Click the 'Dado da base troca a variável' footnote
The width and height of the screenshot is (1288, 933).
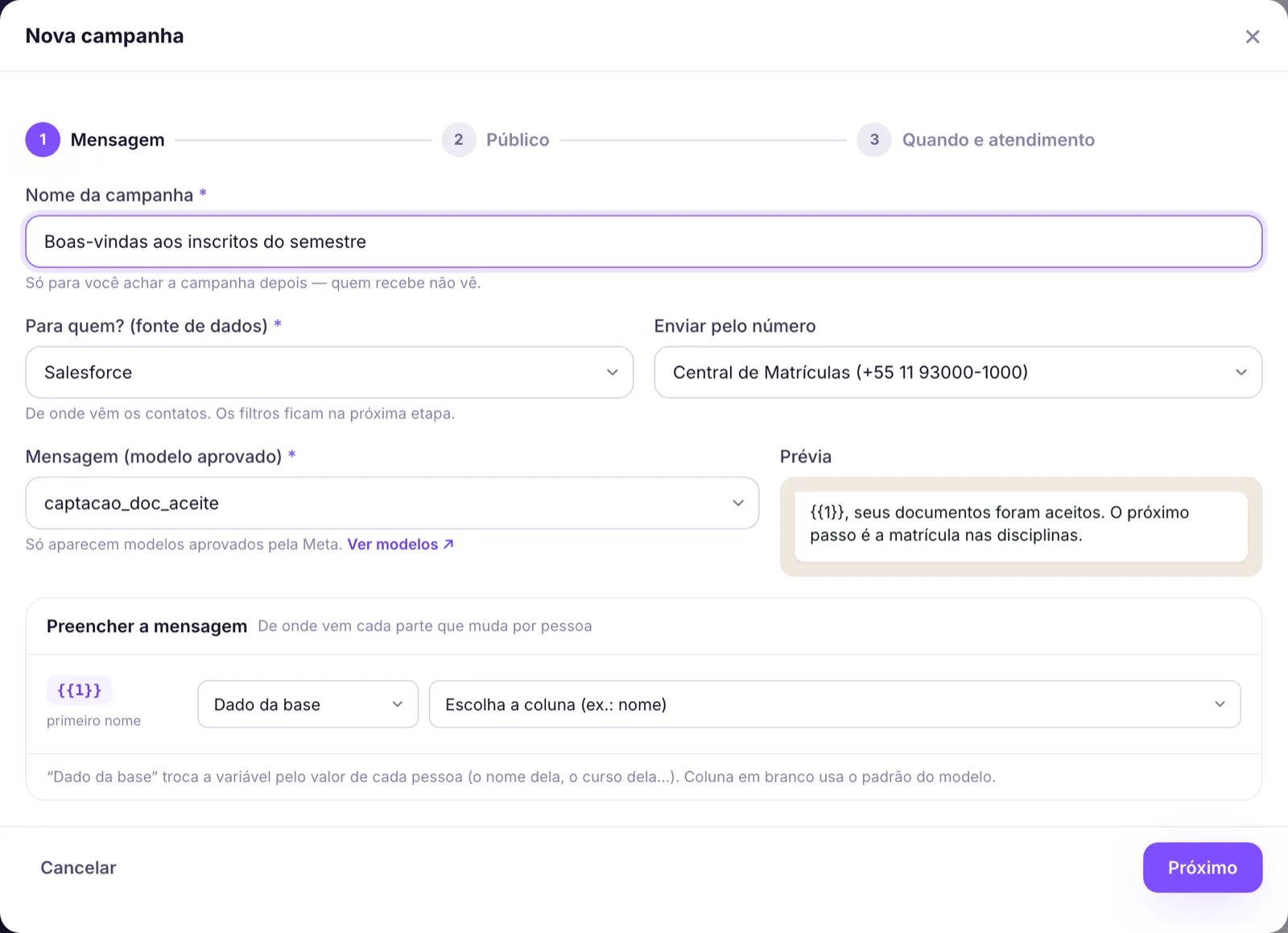(x=521, y=778)
